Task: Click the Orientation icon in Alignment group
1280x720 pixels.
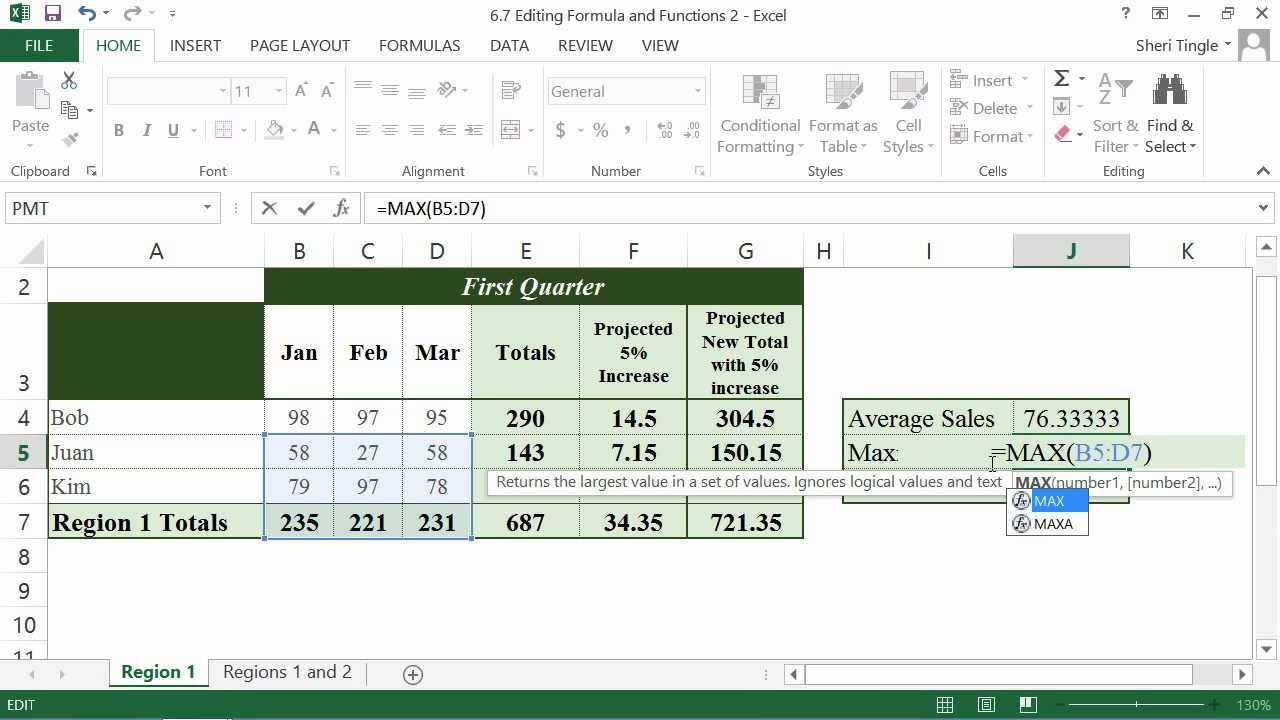Action: [x=449, y=91]
